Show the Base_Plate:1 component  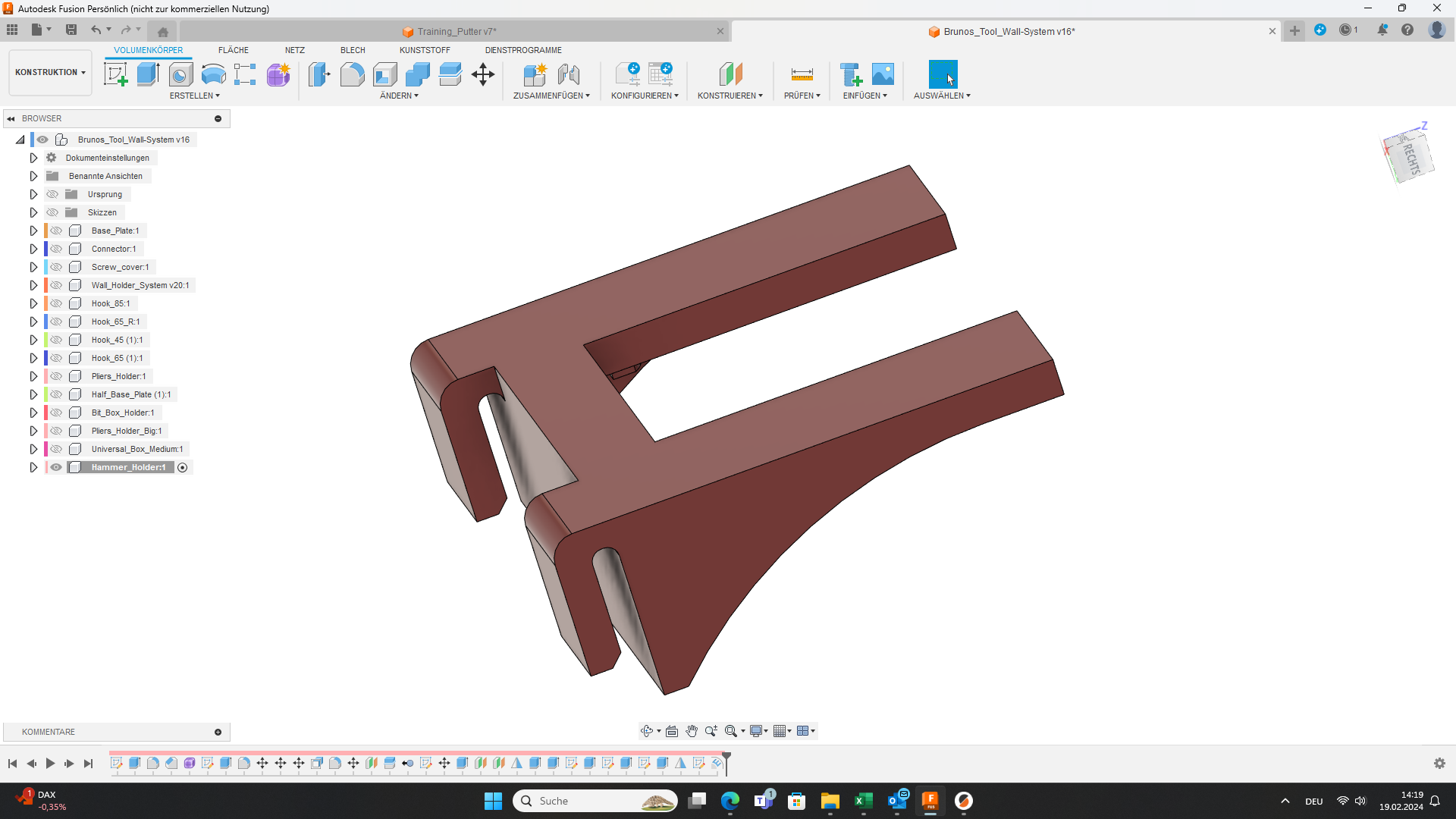[x=56, y=230]
